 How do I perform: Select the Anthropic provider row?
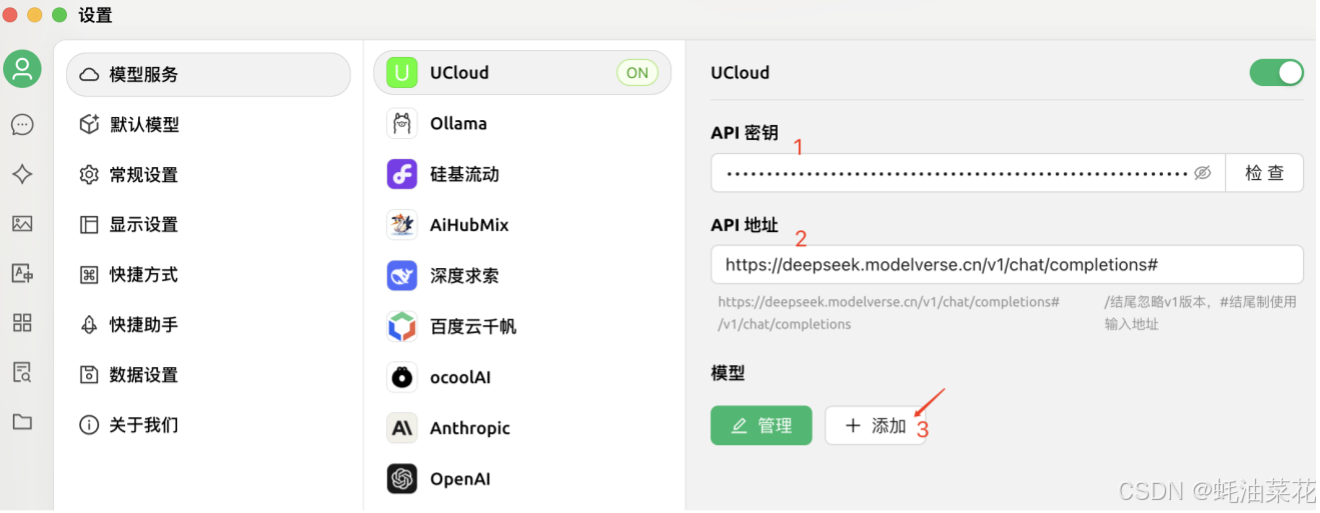pyautogui.click(x=523, y=428)
